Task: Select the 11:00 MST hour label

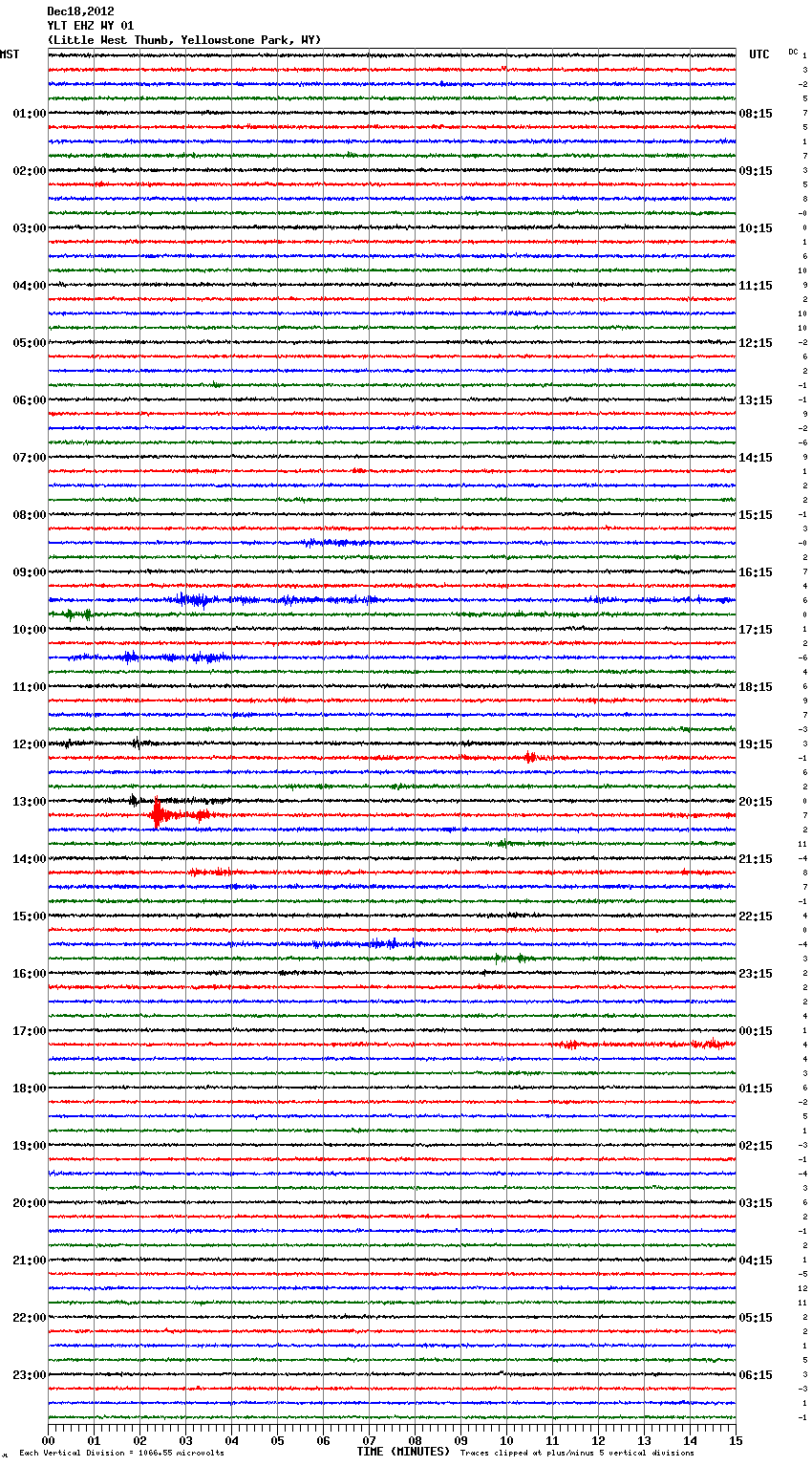Action: (30, 687)
